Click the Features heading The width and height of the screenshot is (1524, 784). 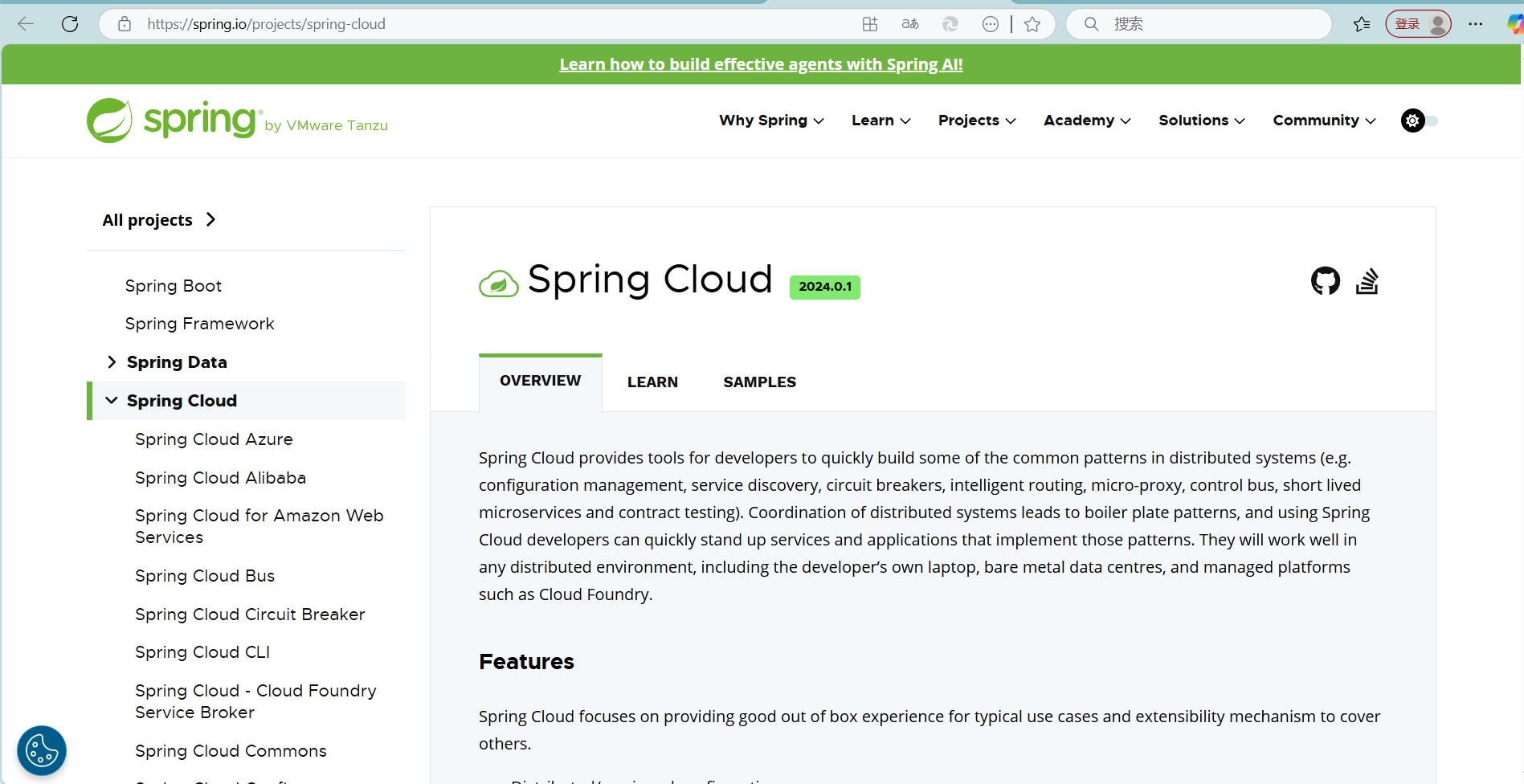526,662
